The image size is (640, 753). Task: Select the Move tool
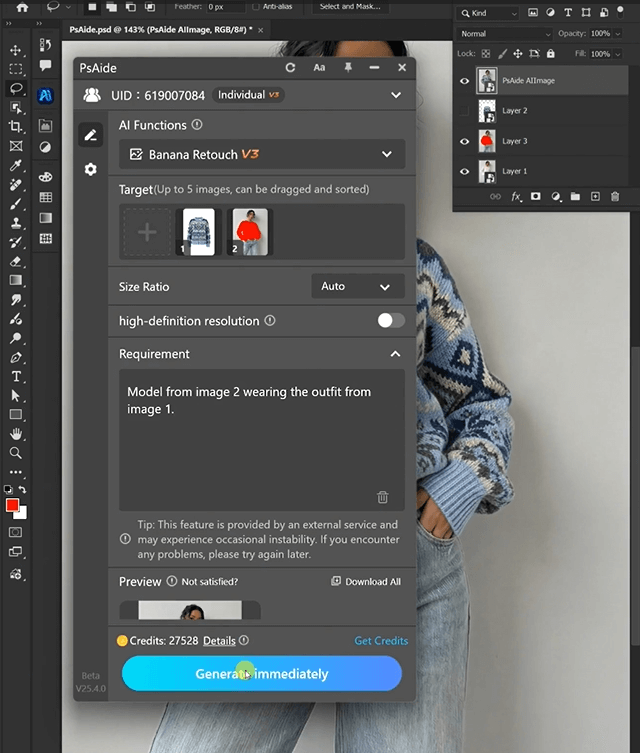(15, 50)
